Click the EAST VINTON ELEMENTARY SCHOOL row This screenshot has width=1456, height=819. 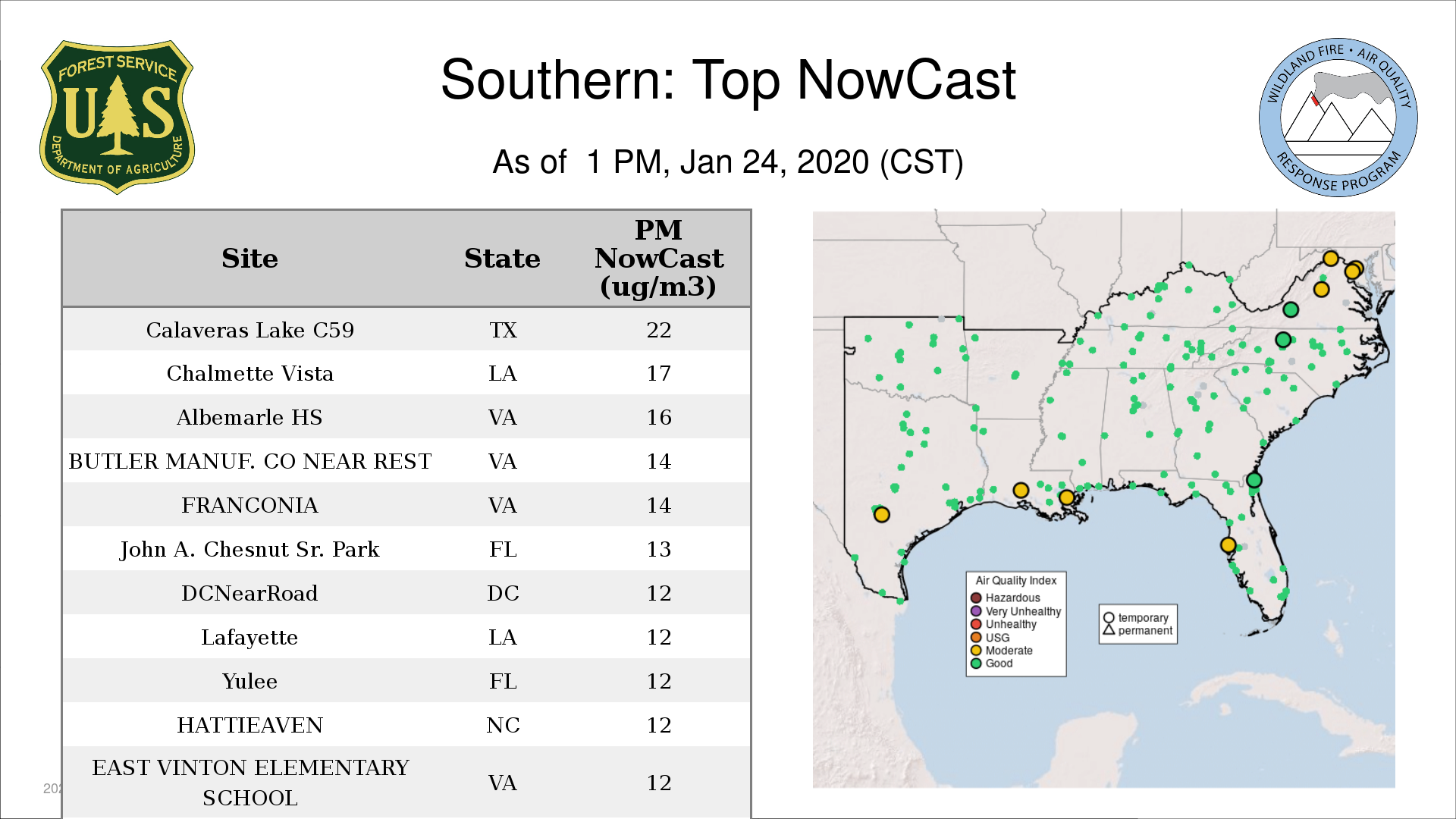tap(406, 783)
